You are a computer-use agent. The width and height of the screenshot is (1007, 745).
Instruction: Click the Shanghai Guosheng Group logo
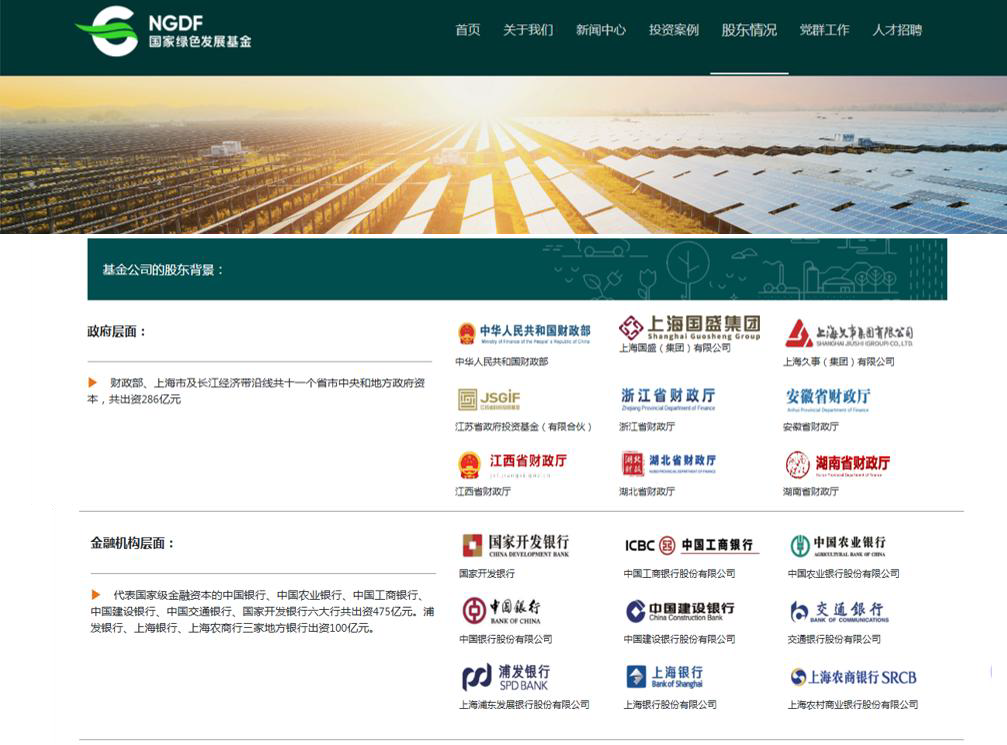coord(689,328)
